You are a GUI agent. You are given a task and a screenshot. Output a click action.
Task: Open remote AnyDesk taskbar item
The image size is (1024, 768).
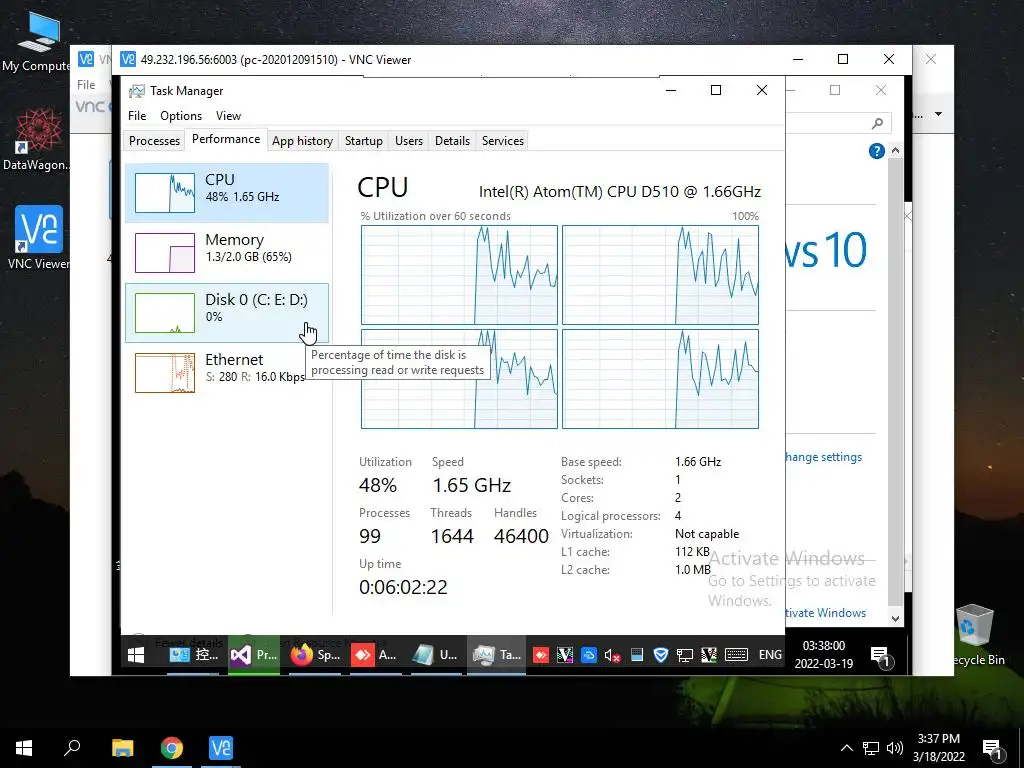pos(375,654)
